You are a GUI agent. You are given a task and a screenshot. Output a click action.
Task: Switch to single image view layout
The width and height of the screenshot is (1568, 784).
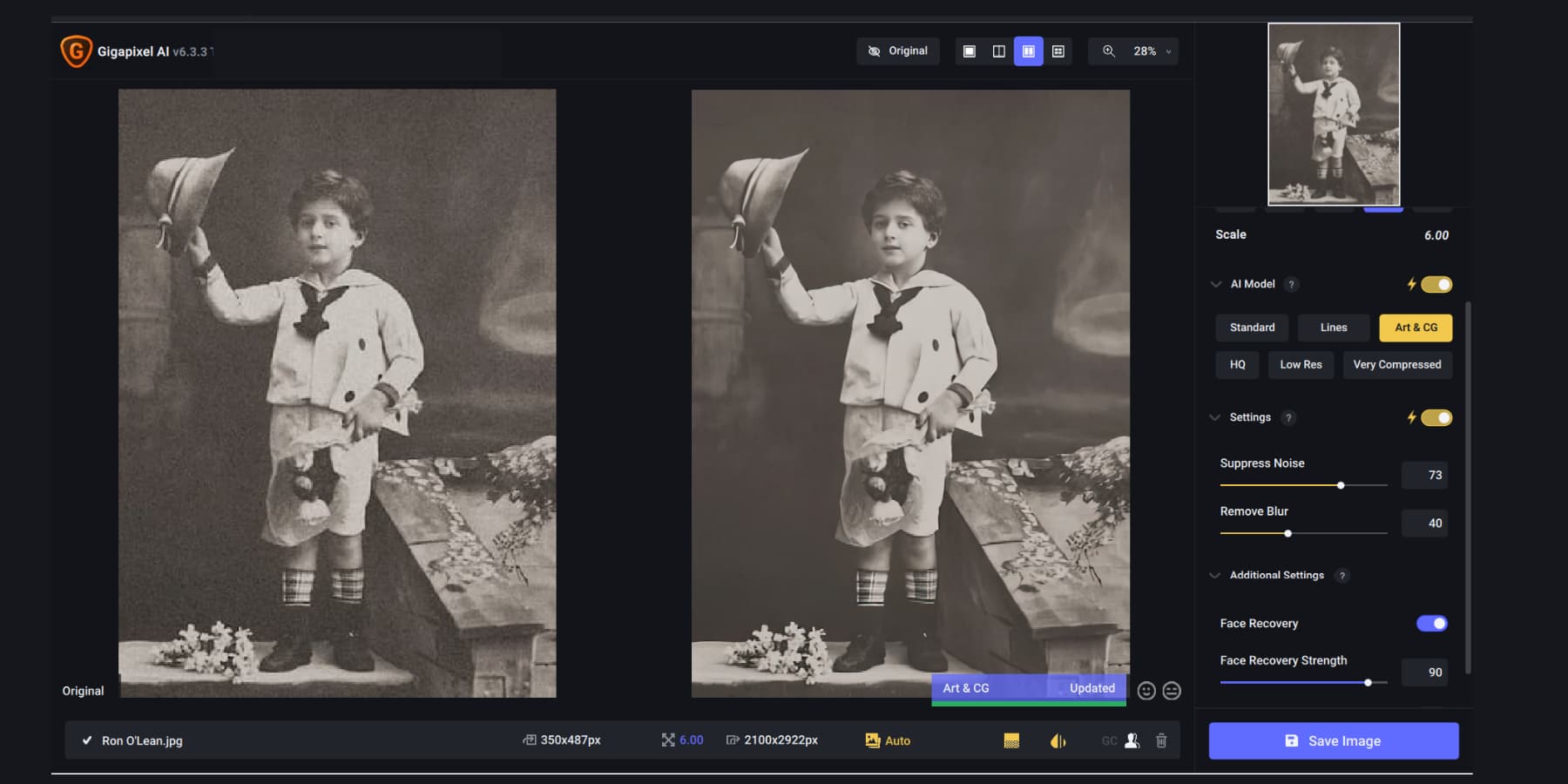point(967,51)
